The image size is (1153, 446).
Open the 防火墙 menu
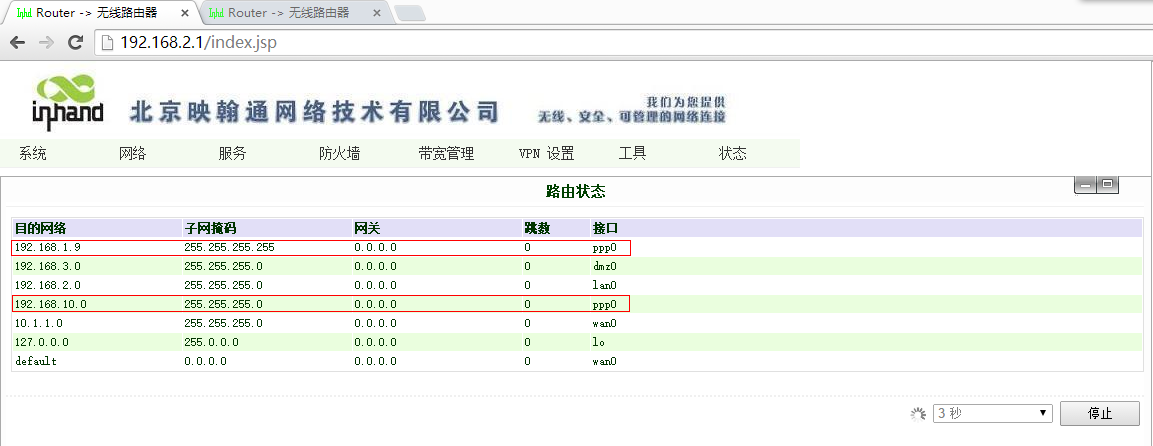(x=340, y=154)
